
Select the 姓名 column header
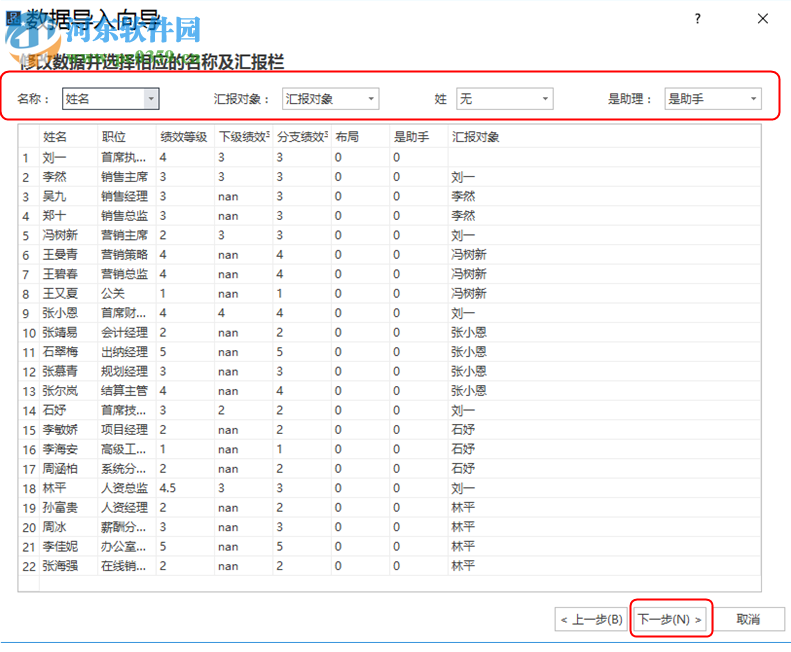point(68,137)
